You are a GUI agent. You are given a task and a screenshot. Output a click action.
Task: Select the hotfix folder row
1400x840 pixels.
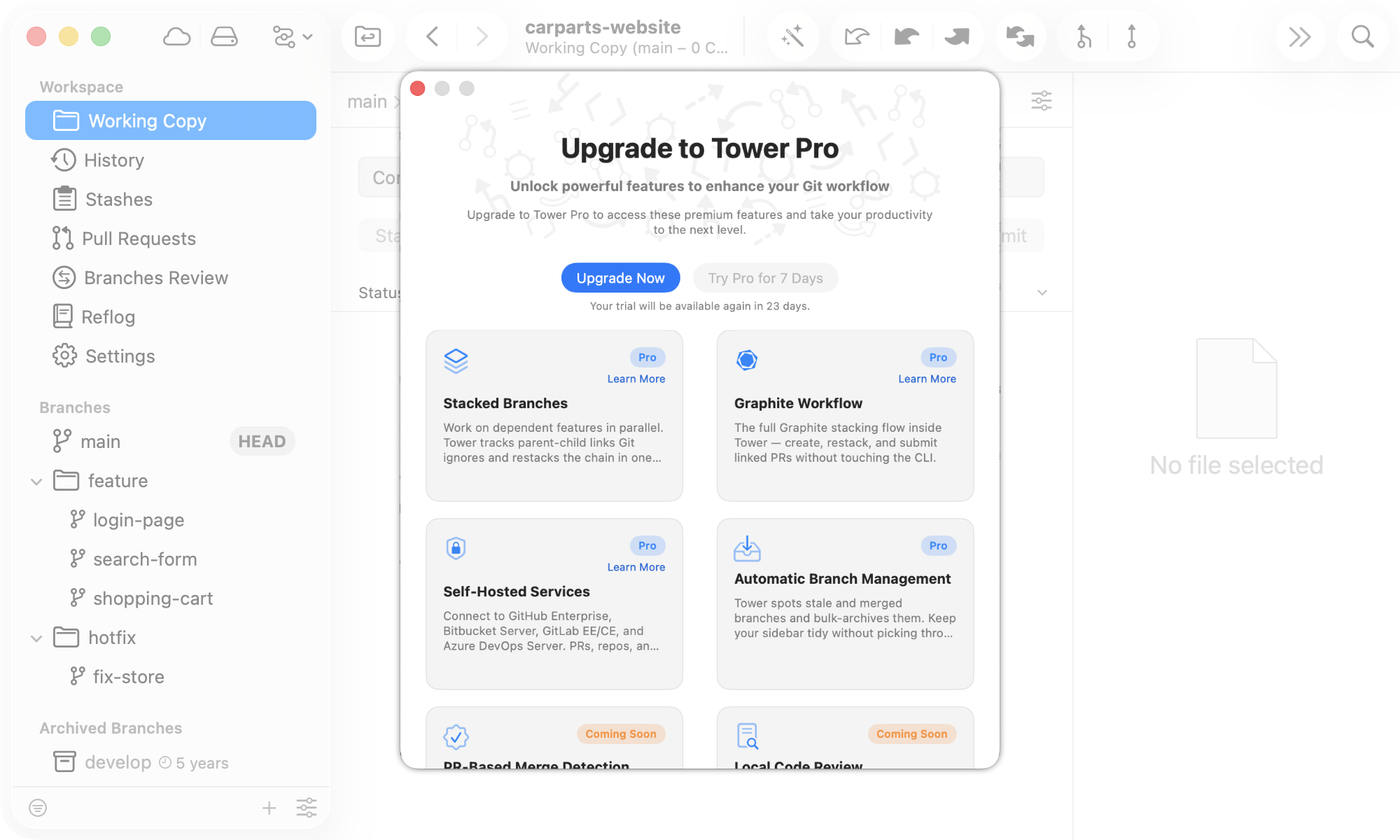pyautogui.click(x=171, y=637)
